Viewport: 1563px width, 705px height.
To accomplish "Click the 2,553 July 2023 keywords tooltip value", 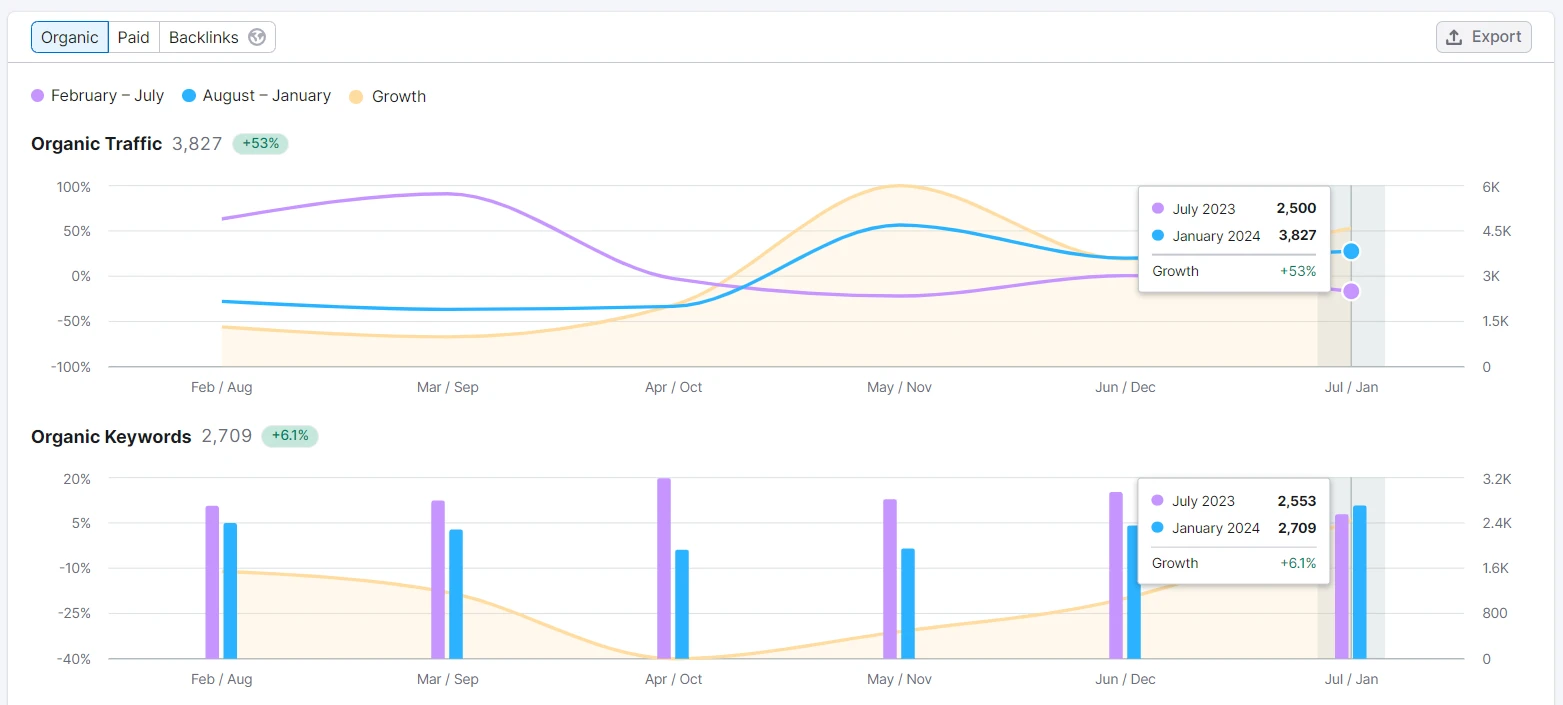I will pos(1296,501).
